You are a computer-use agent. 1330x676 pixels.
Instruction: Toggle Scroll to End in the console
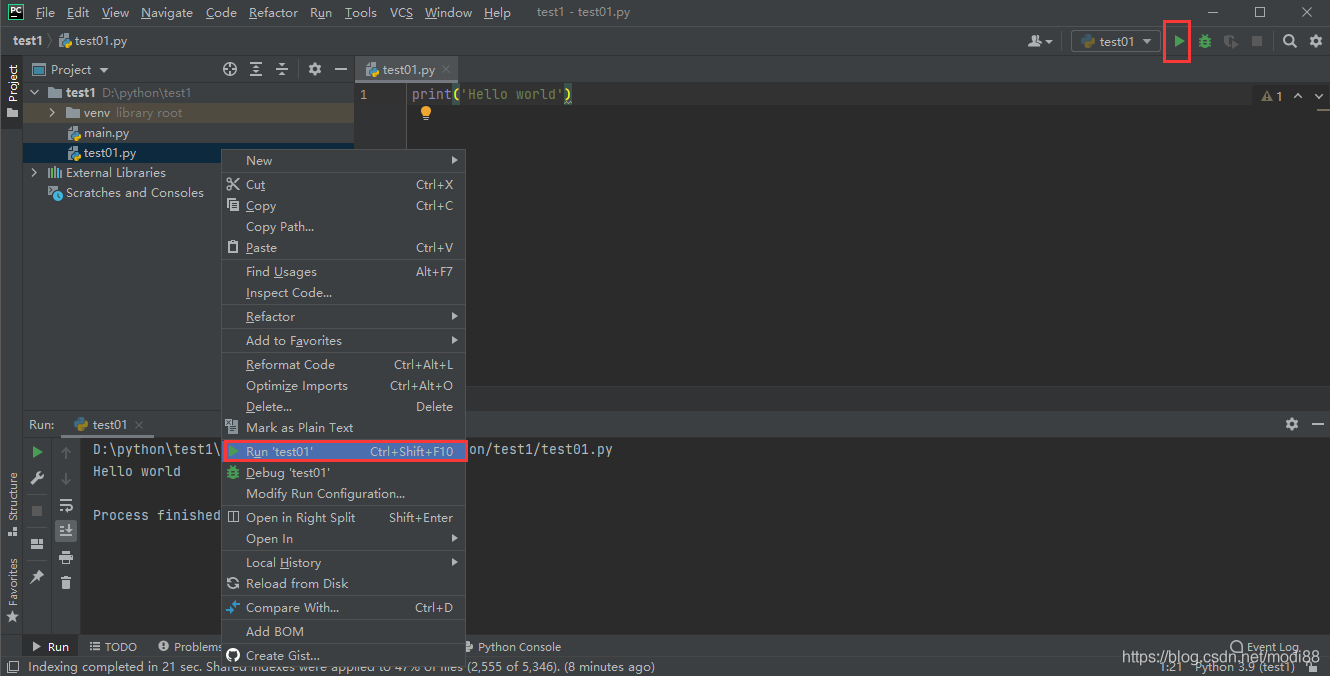pos(65,530)
